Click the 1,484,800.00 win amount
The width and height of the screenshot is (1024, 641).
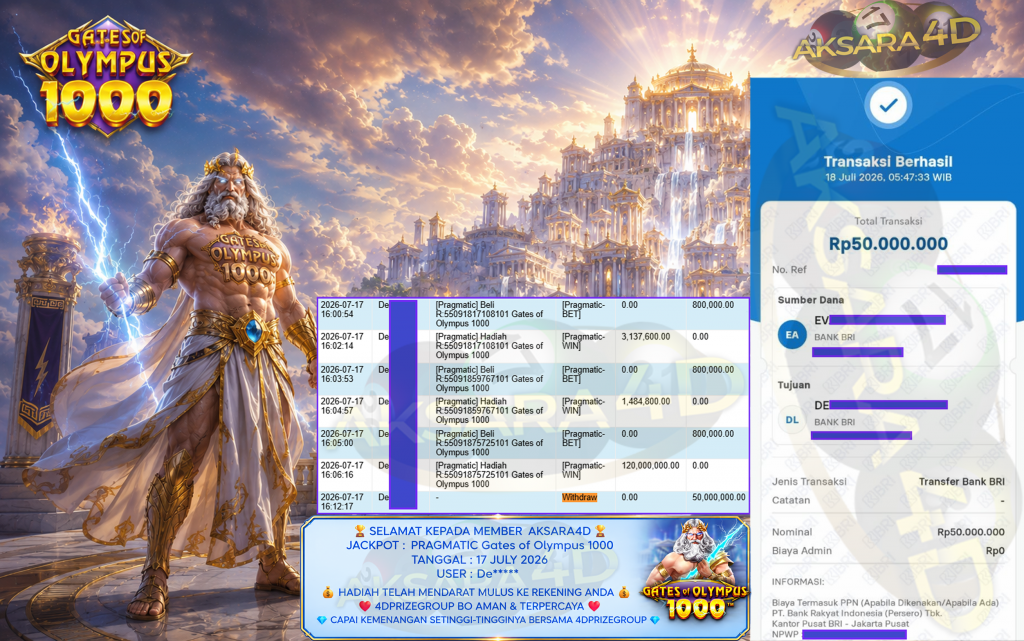645,401
